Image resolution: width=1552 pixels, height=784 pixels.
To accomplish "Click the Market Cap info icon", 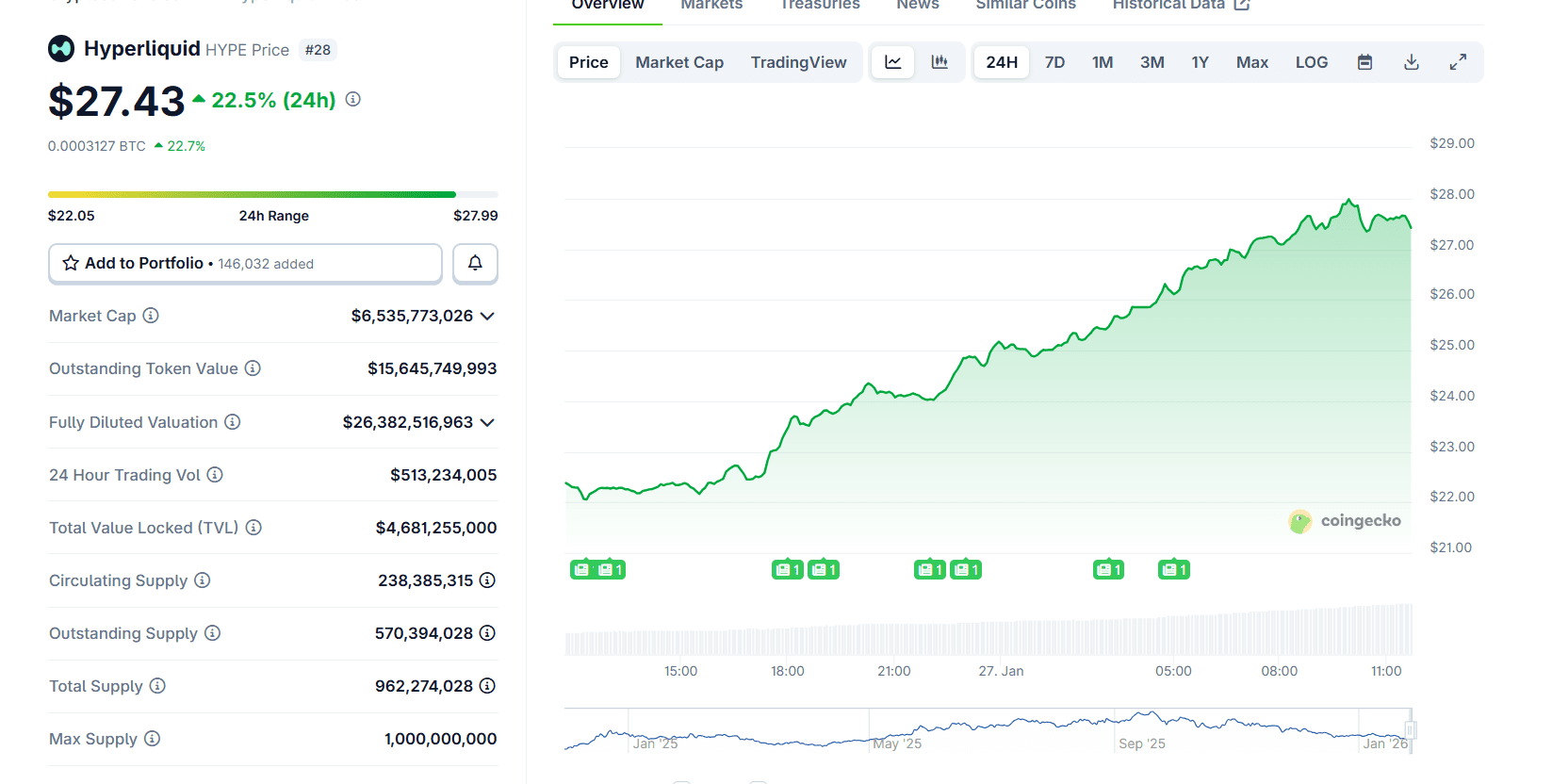I will click(x=151, y=316).
